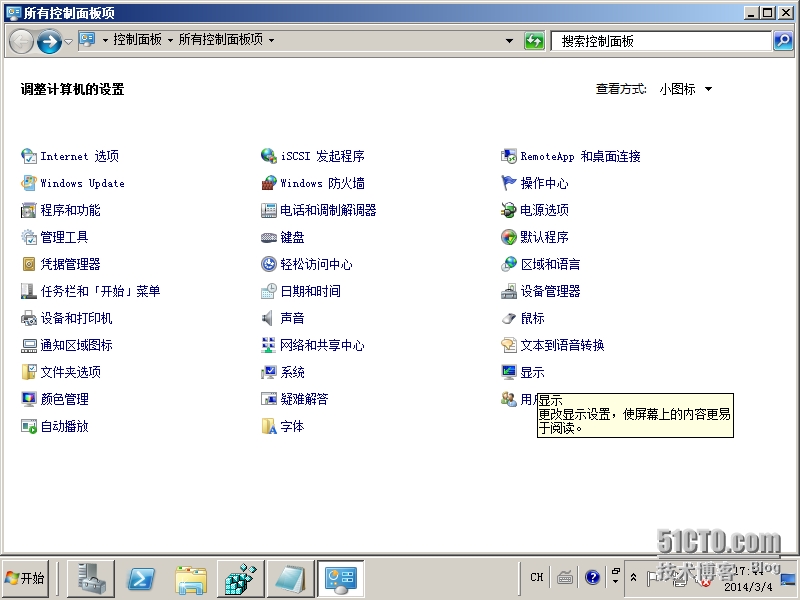800x600 pixels.
Task: Click the 搜索控制面板 search box
Action: [x=662, y=41]
